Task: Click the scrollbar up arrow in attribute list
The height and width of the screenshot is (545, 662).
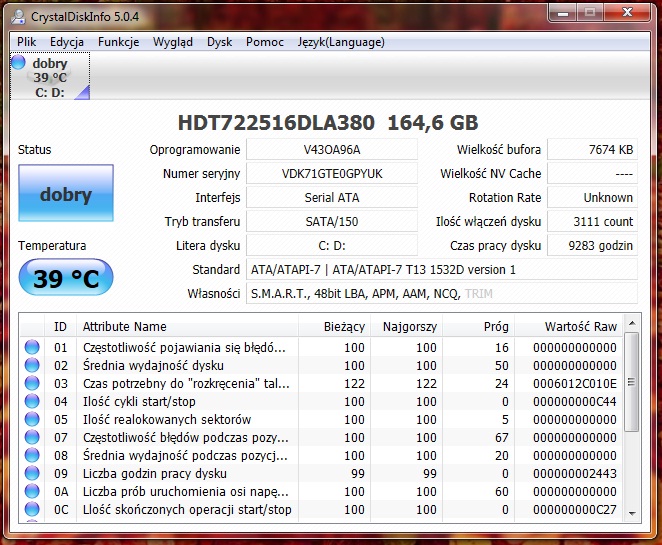Action: (x=632, y=324)
